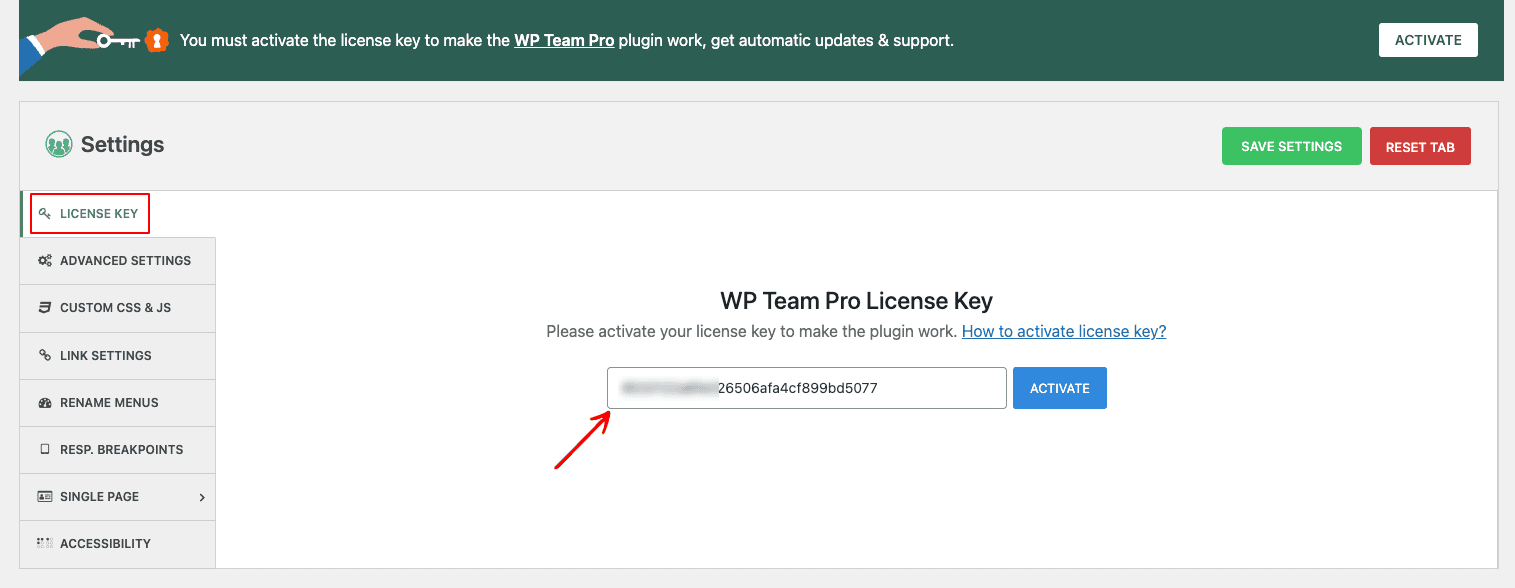The width and height of the screenshot is (1515, 588).
Task: Click the braille icon on ACCESSIBILITY
Action: click(44, 543)
